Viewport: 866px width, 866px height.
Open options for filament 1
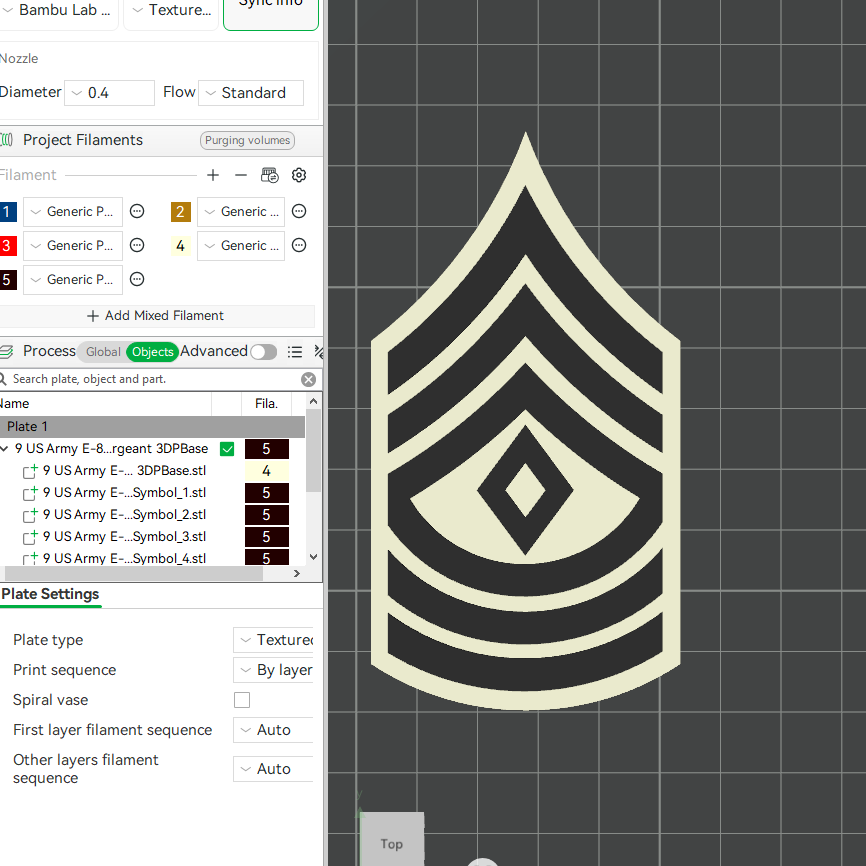[137, 211]
